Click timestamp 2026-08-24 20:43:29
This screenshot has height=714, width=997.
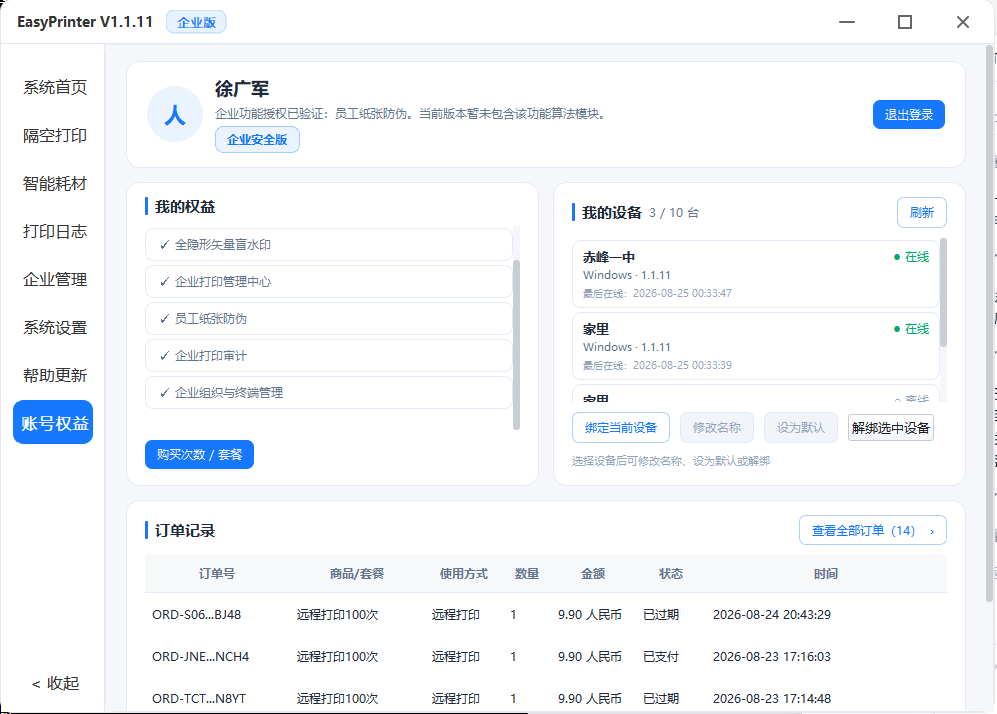772,615
